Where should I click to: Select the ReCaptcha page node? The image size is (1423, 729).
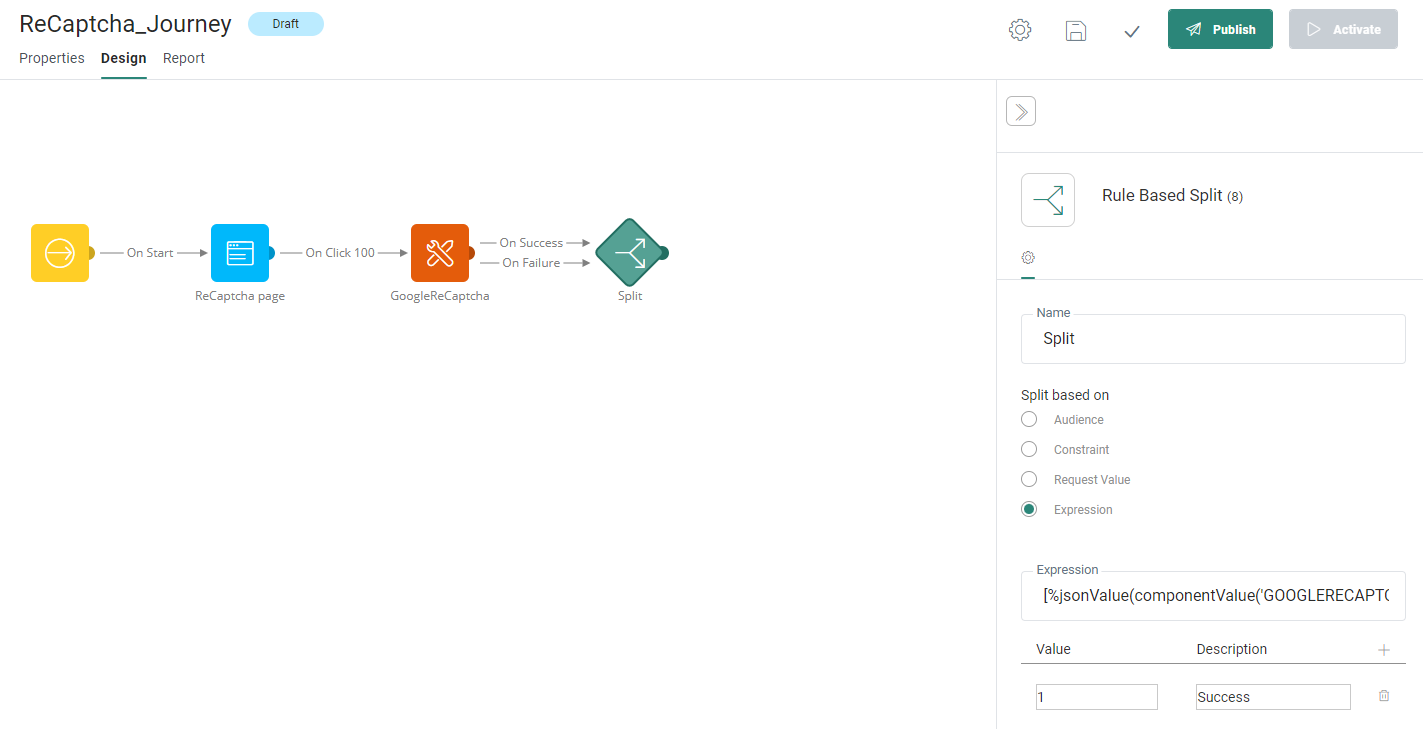pyautogui.click(x=240, y=253)
